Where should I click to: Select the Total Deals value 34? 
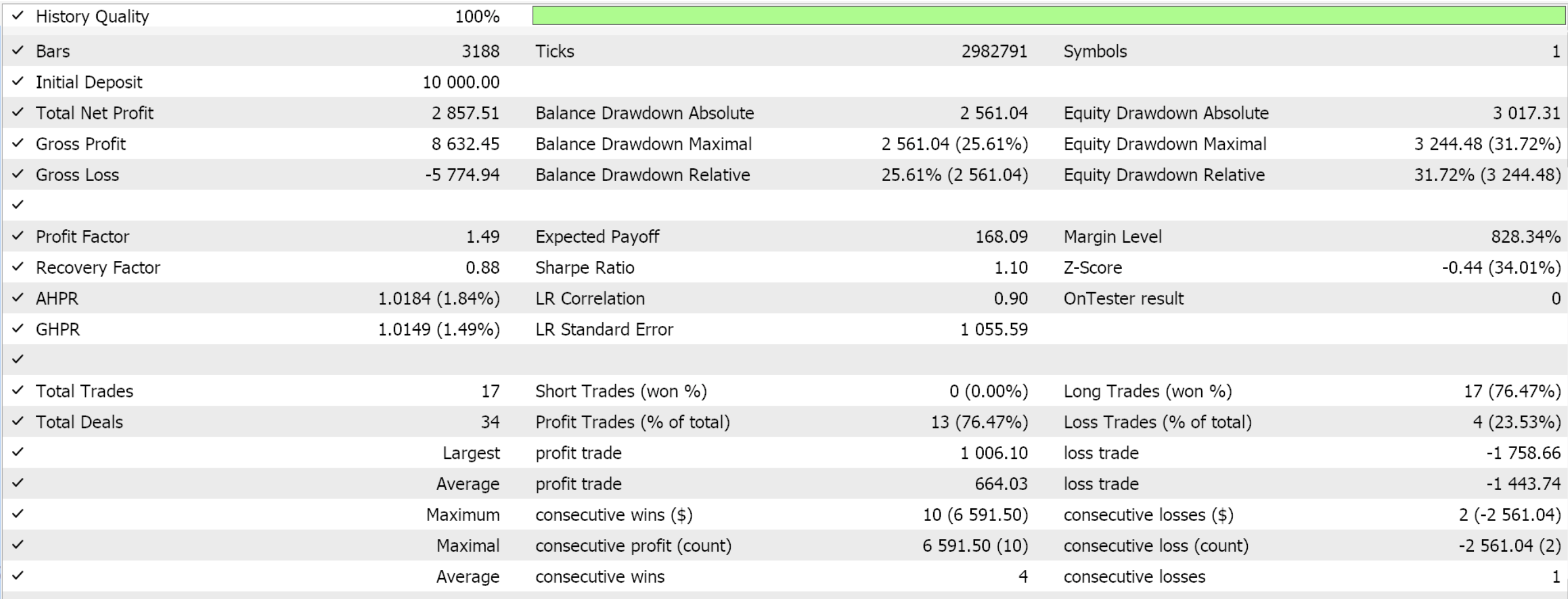point(490,422)
